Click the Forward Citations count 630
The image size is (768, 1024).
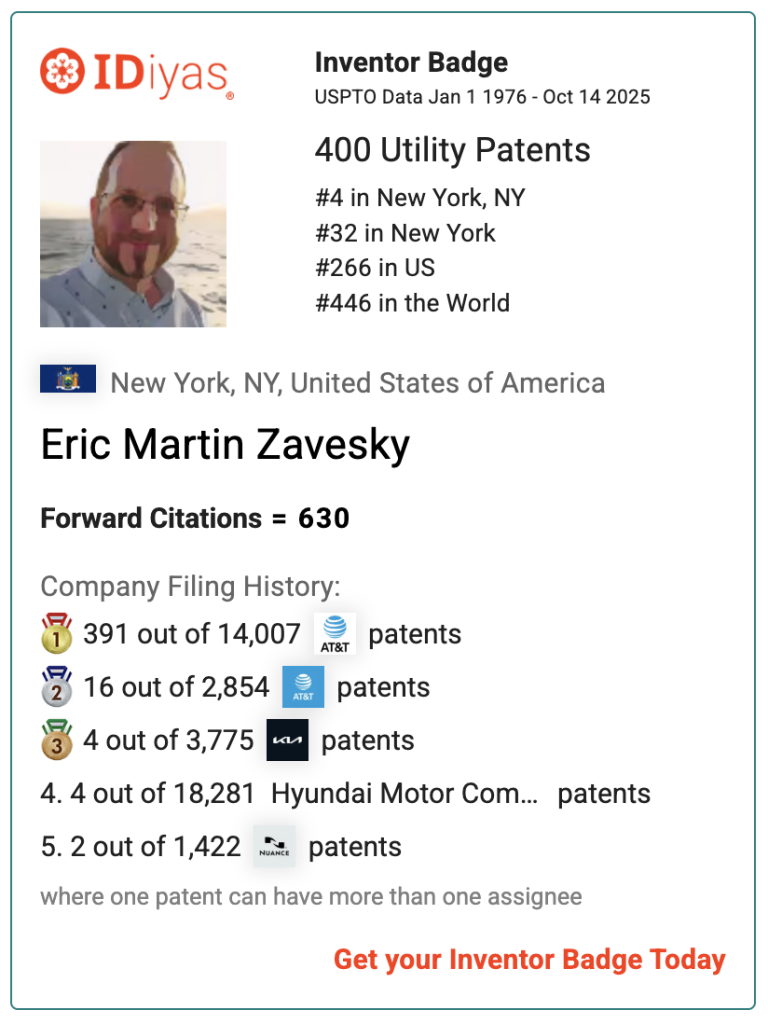point(324,518)
